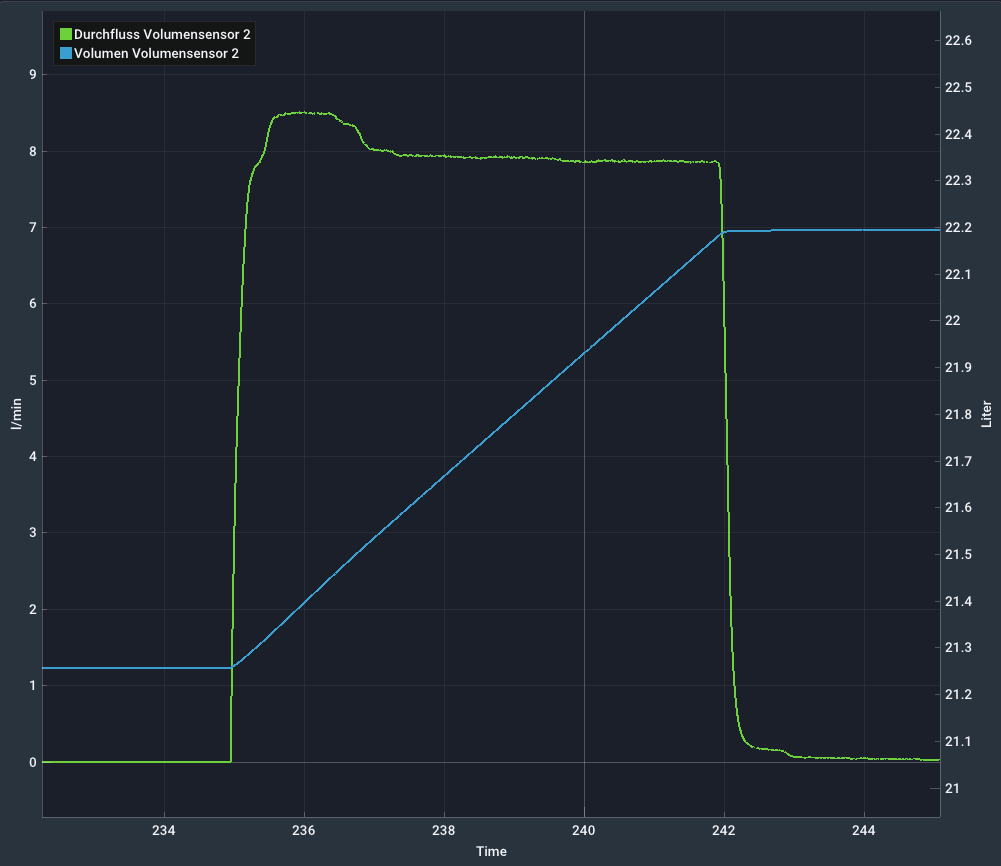
Task: Click the 242 tick on the time axis
Action: coord(724,830)
